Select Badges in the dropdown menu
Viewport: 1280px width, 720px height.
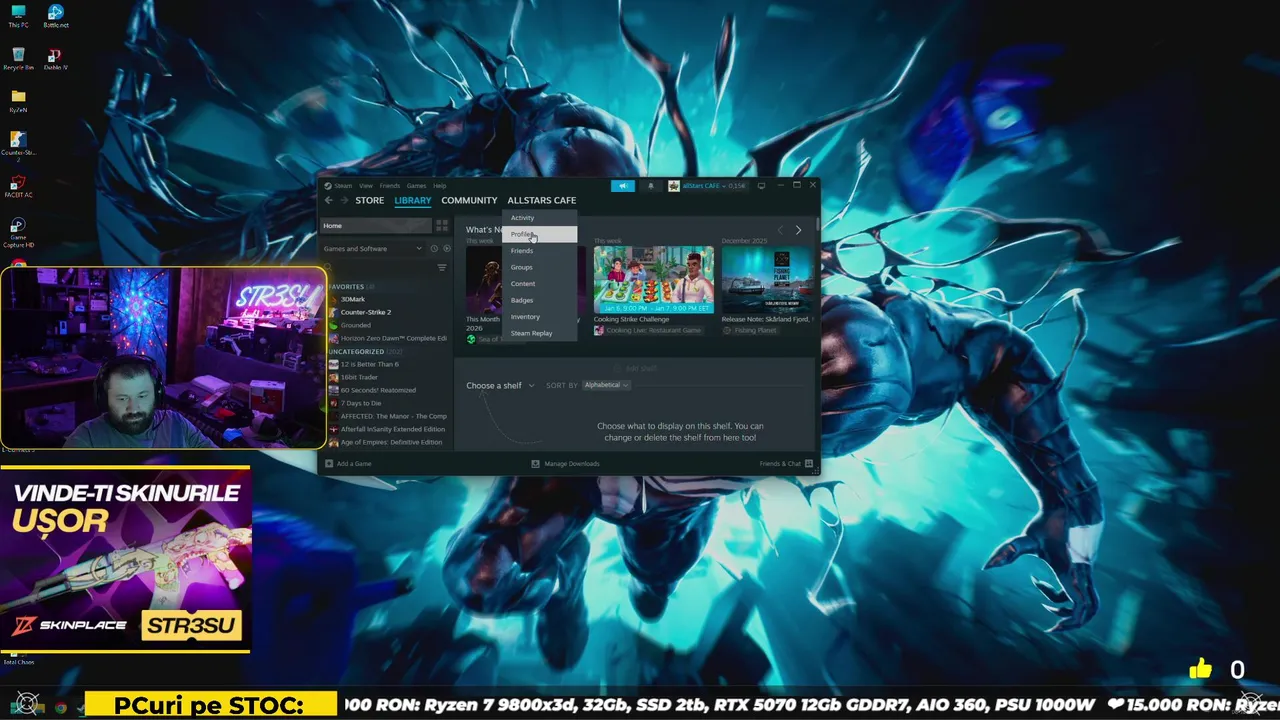click(540, 300)
